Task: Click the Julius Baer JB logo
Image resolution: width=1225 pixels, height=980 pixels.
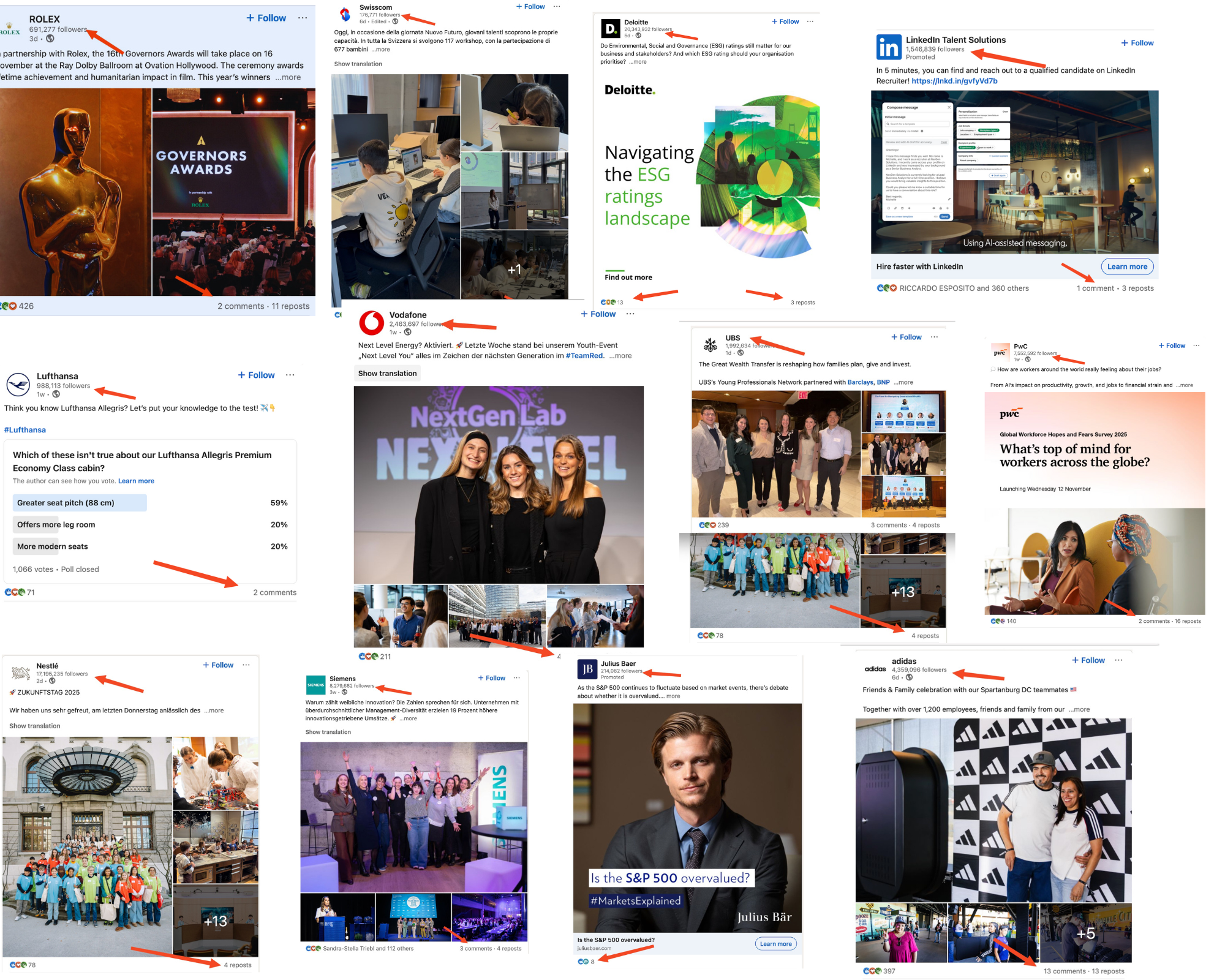Action: [587, 669]
